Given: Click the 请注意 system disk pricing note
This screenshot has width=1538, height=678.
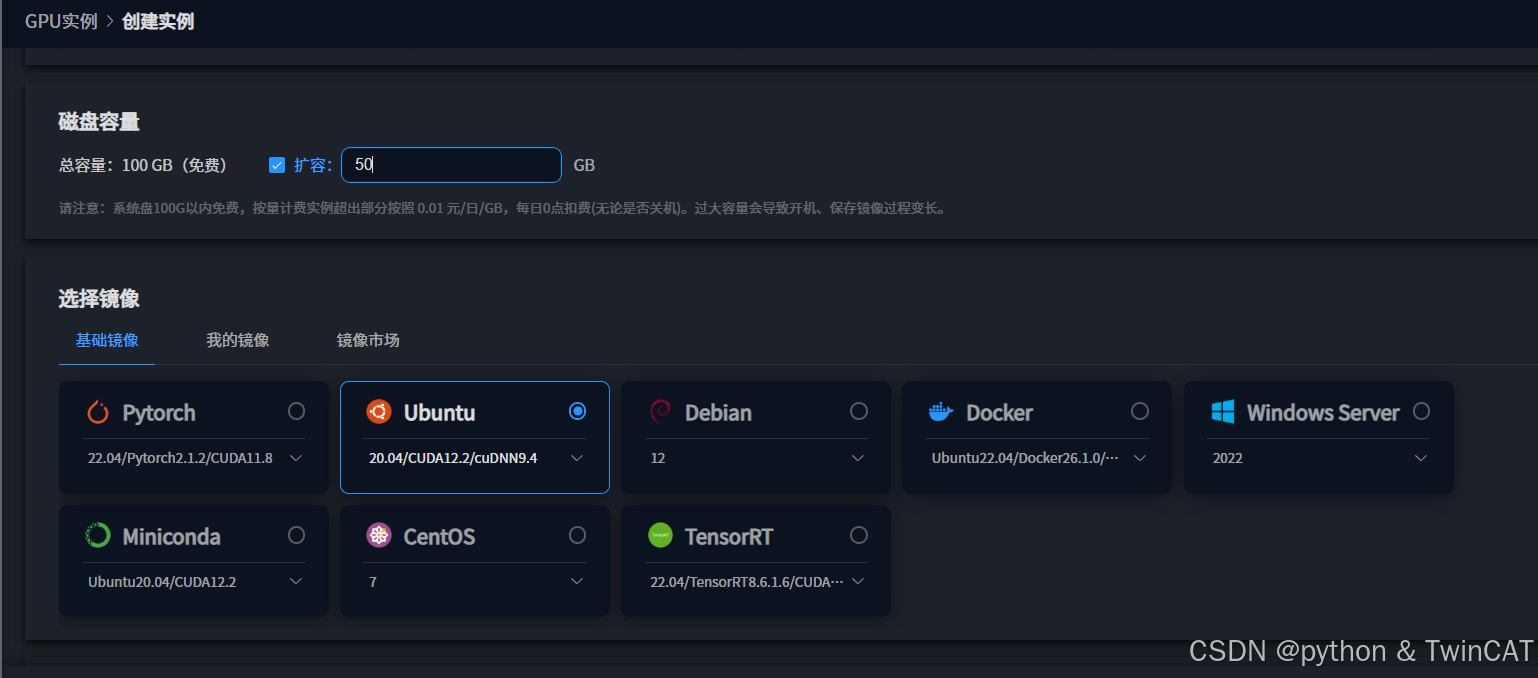Looking at the screenshot, I should pos(502,209).
